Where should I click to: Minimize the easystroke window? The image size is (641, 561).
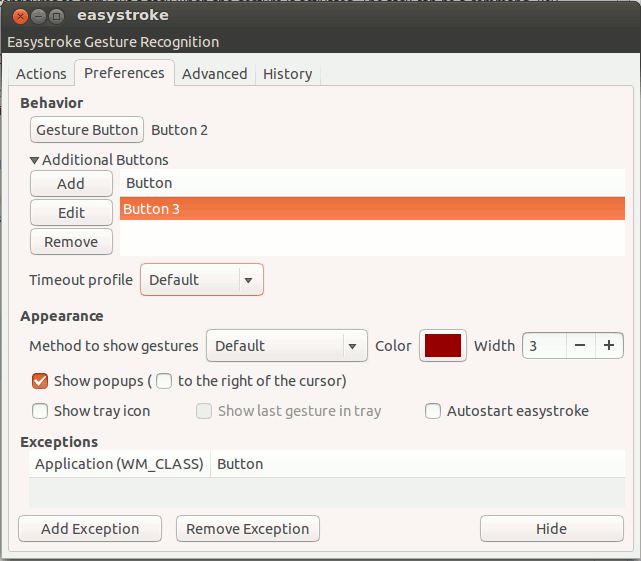point(38,16)
